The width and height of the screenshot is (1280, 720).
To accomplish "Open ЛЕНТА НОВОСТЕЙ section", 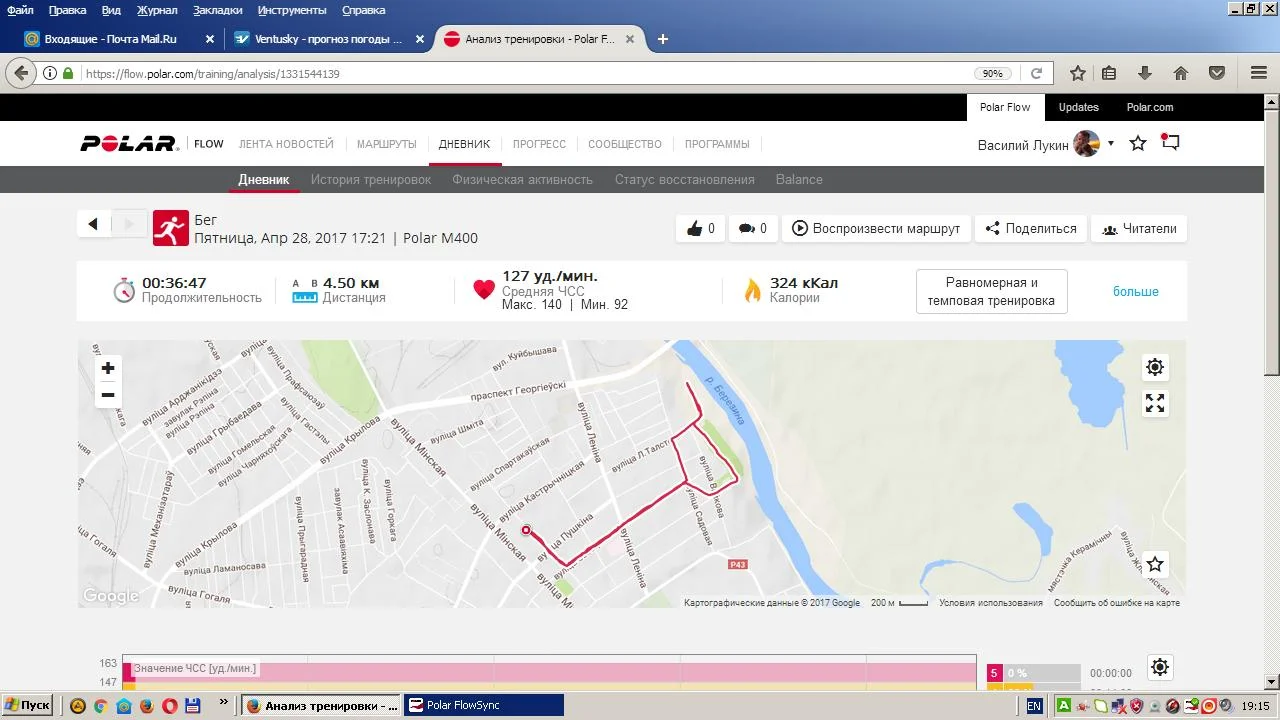I will click(286, 144).
